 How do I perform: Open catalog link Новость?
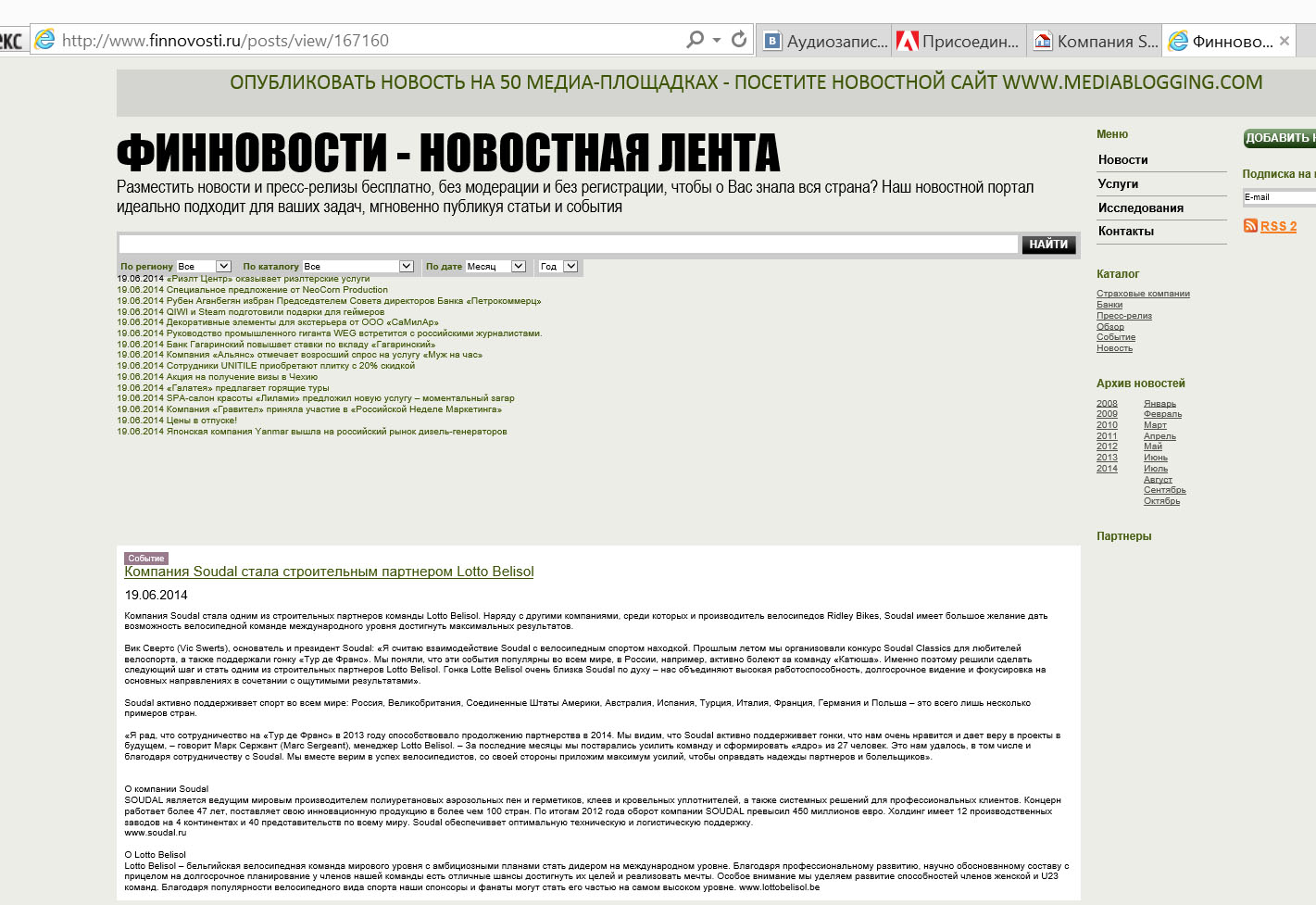click(x=1114, y=348)
